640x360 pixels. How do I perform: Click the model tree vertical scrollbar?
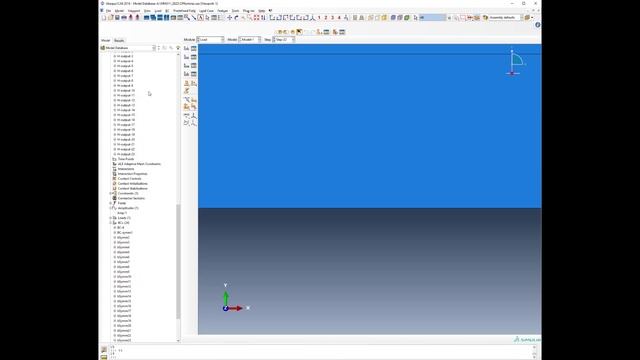coord(178,261)
